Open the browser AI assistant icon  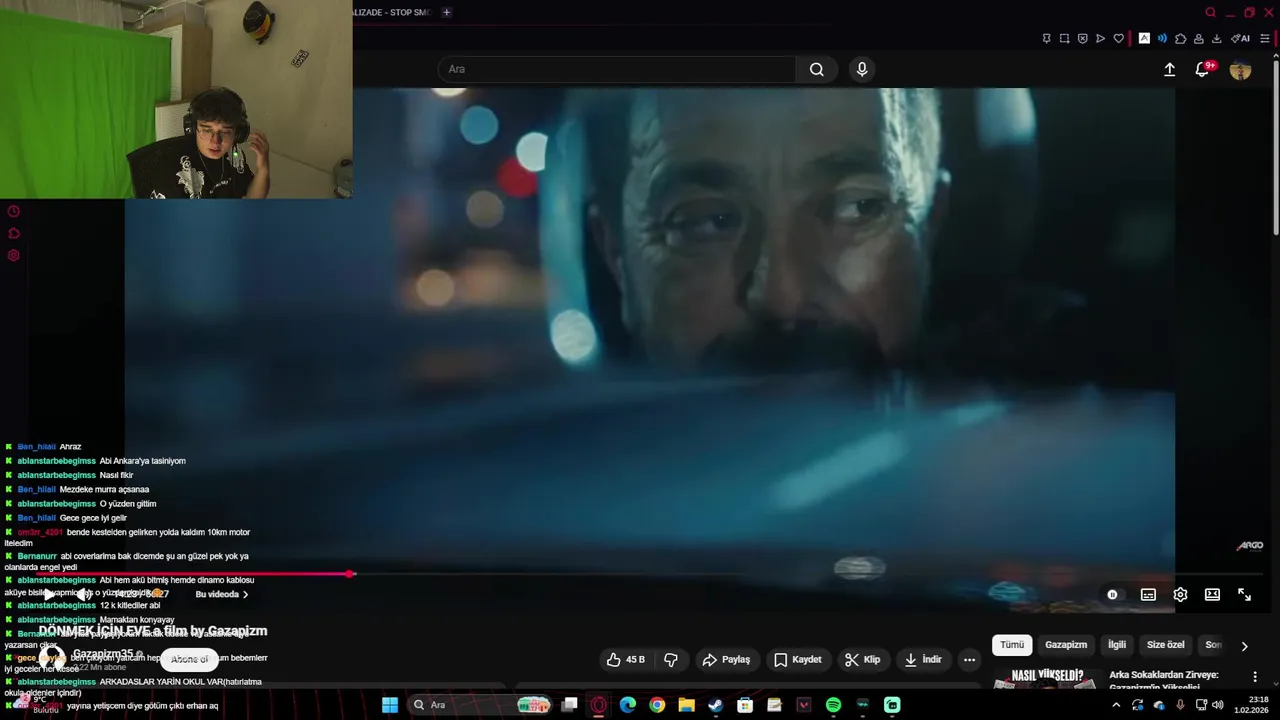tap(1240, 39)
